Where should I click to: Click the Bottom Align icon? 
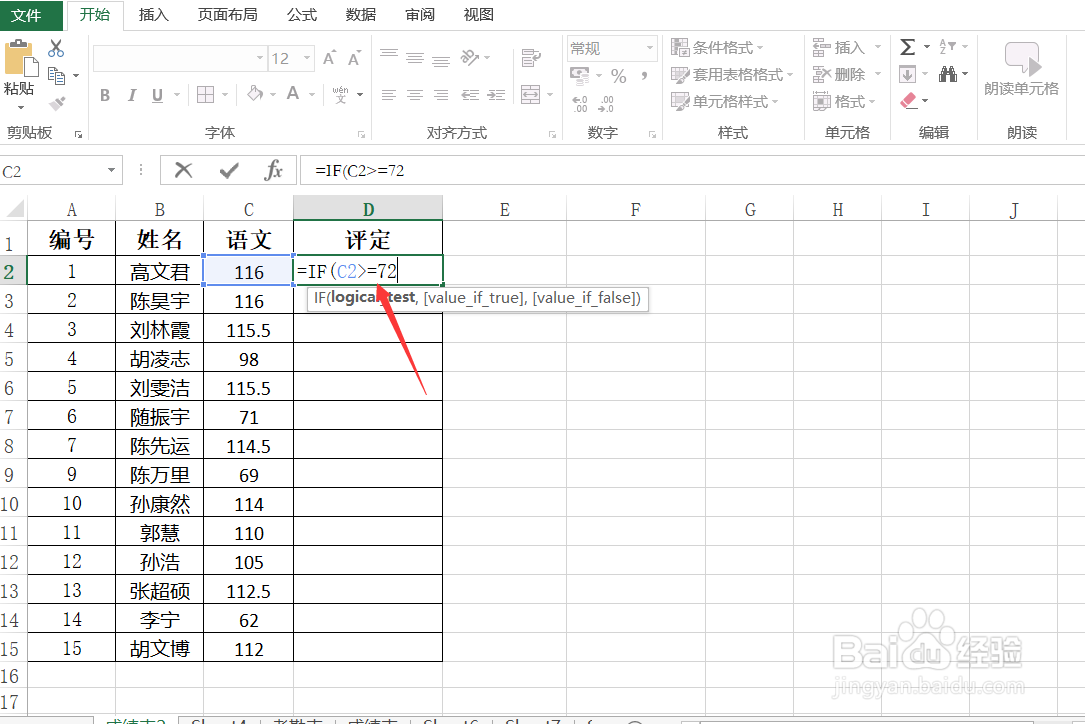point(441,60)
